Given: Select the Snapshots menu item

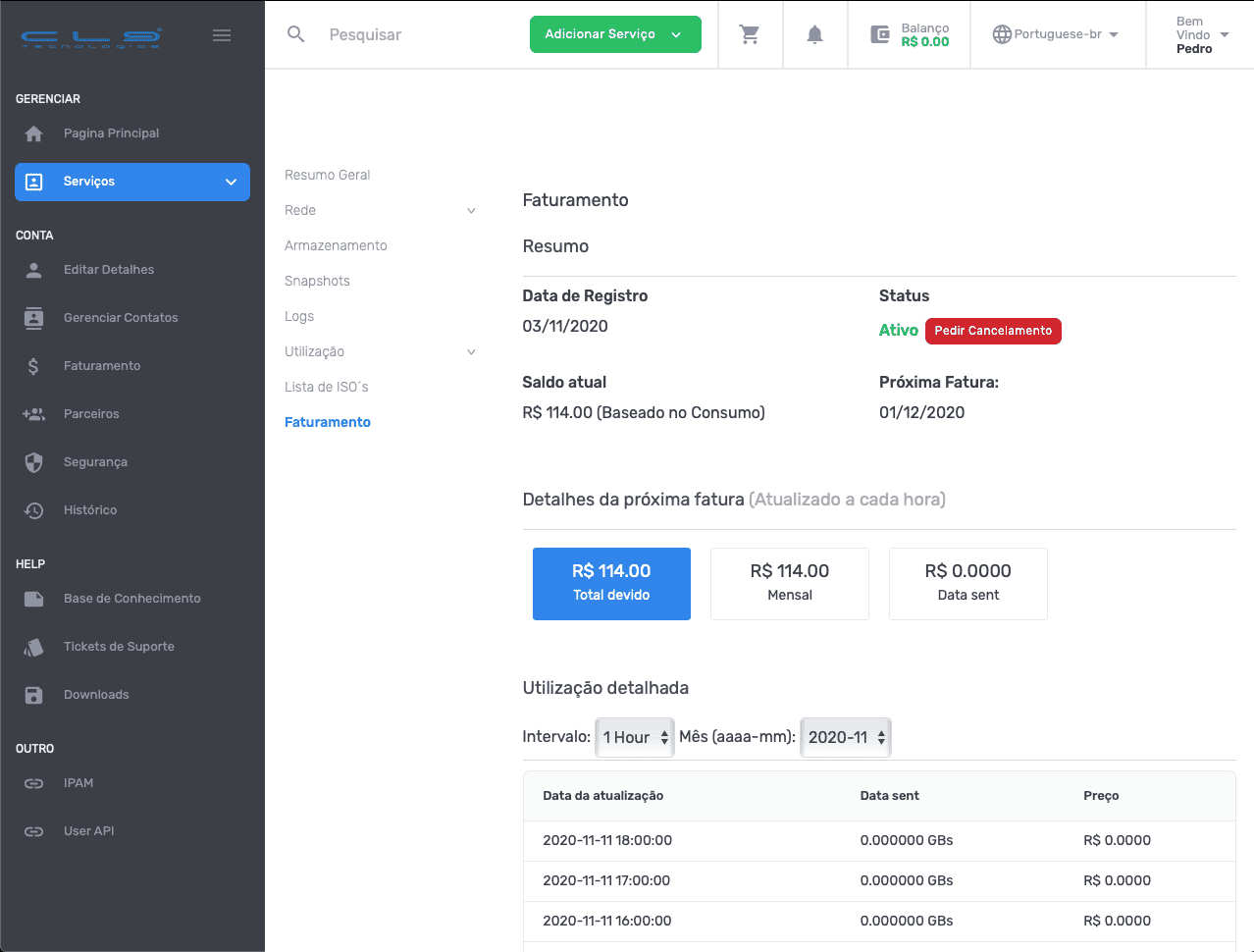Looking at the screenshot, I should (317, 281).
